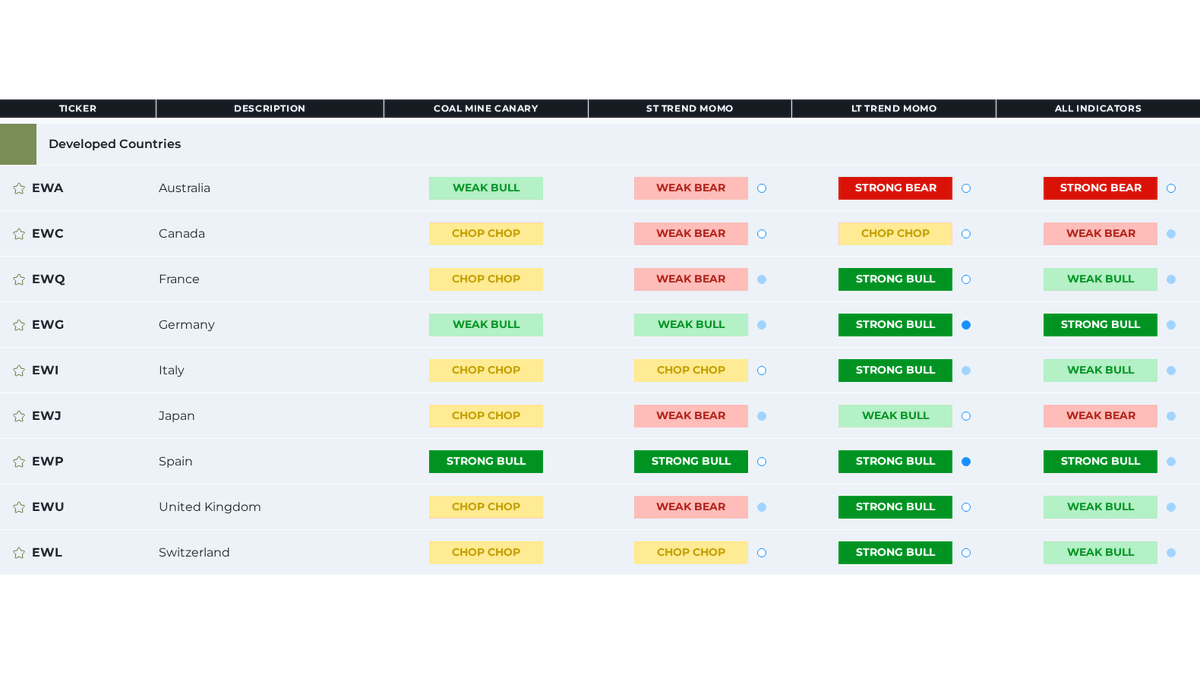1200x675 pixels.
Task: Sort by the LT TREND MOMO column header
Action: click(893, 108)
